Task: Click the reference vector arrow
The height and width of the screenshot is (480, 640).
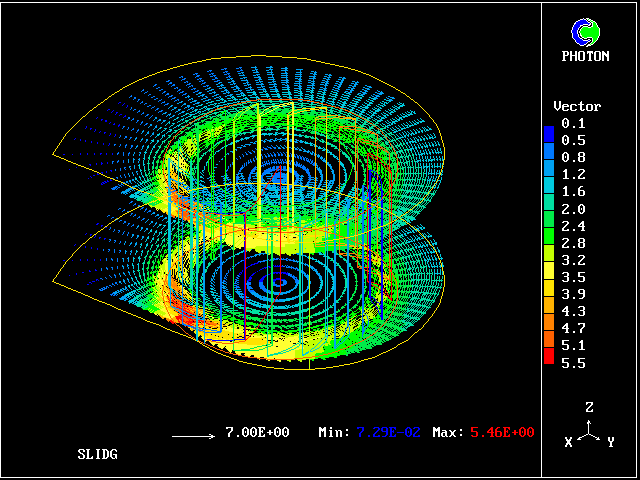Action: pyautogui.click(x=193, y=436)
